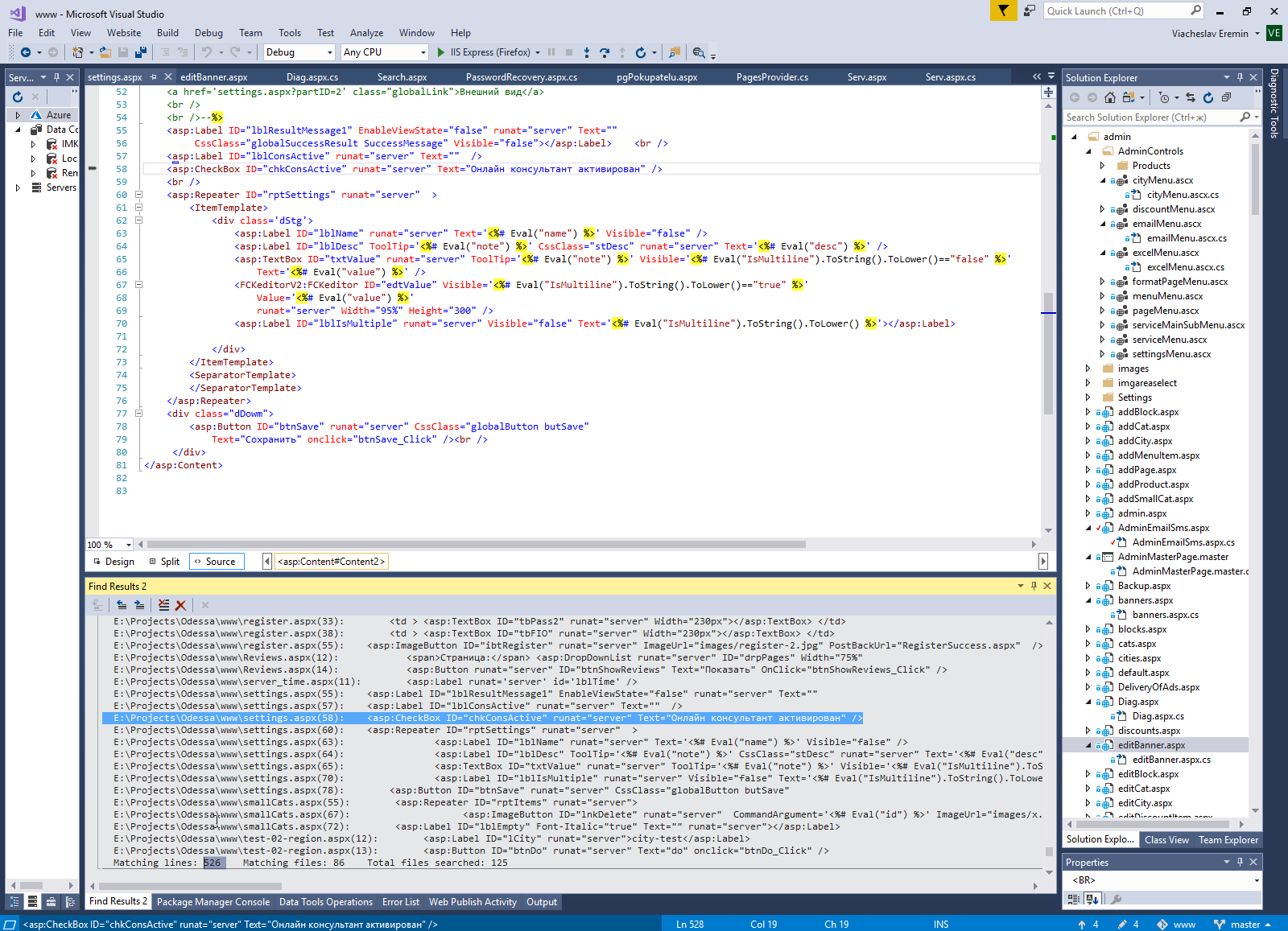Toggle auto-hide pin on Solution Explorer
This screenshot has height=931, width=1288.
click(x=1240, y=77)
